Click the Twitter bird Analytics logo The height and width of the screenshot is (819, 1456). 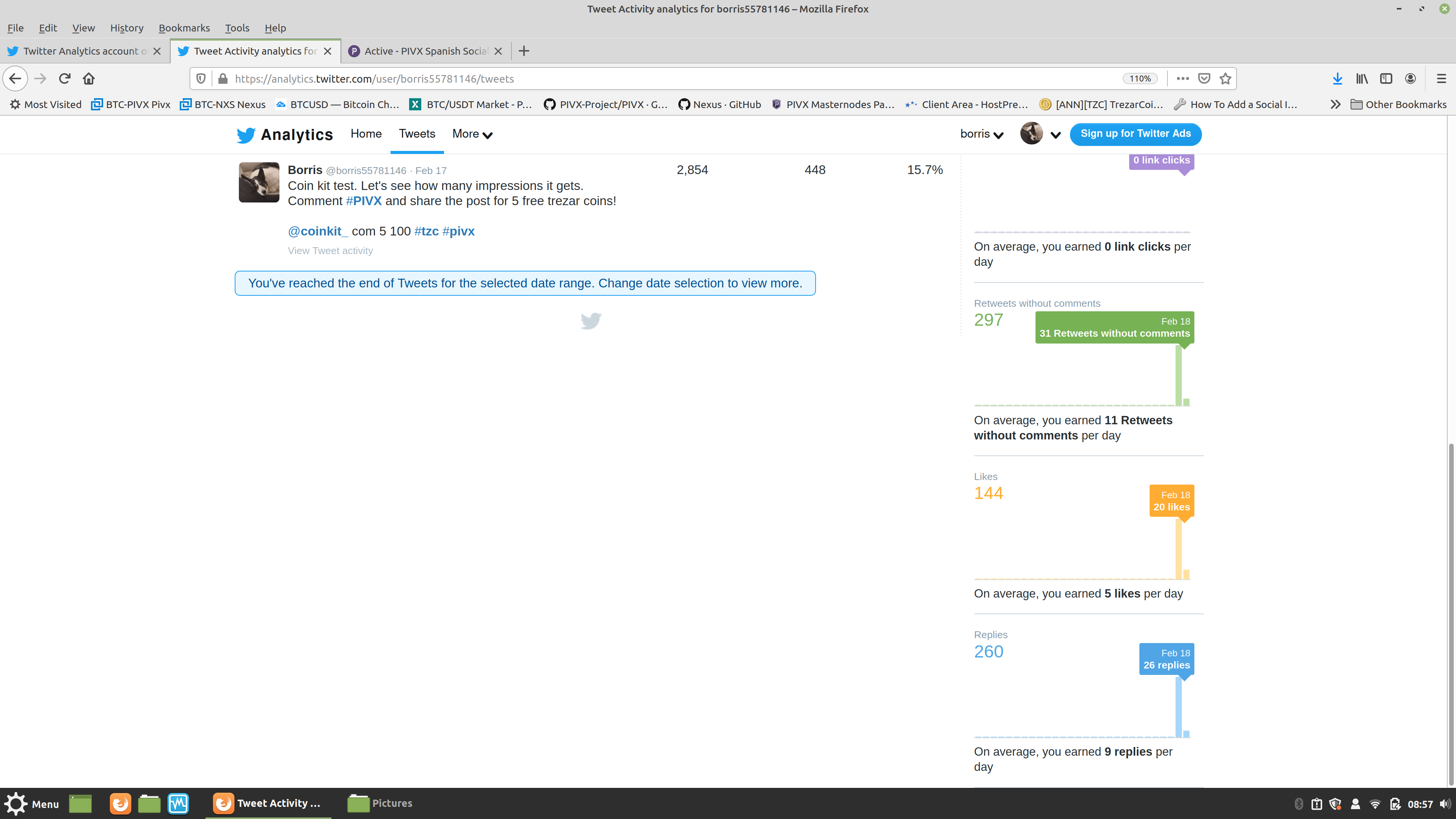(284, 135)
